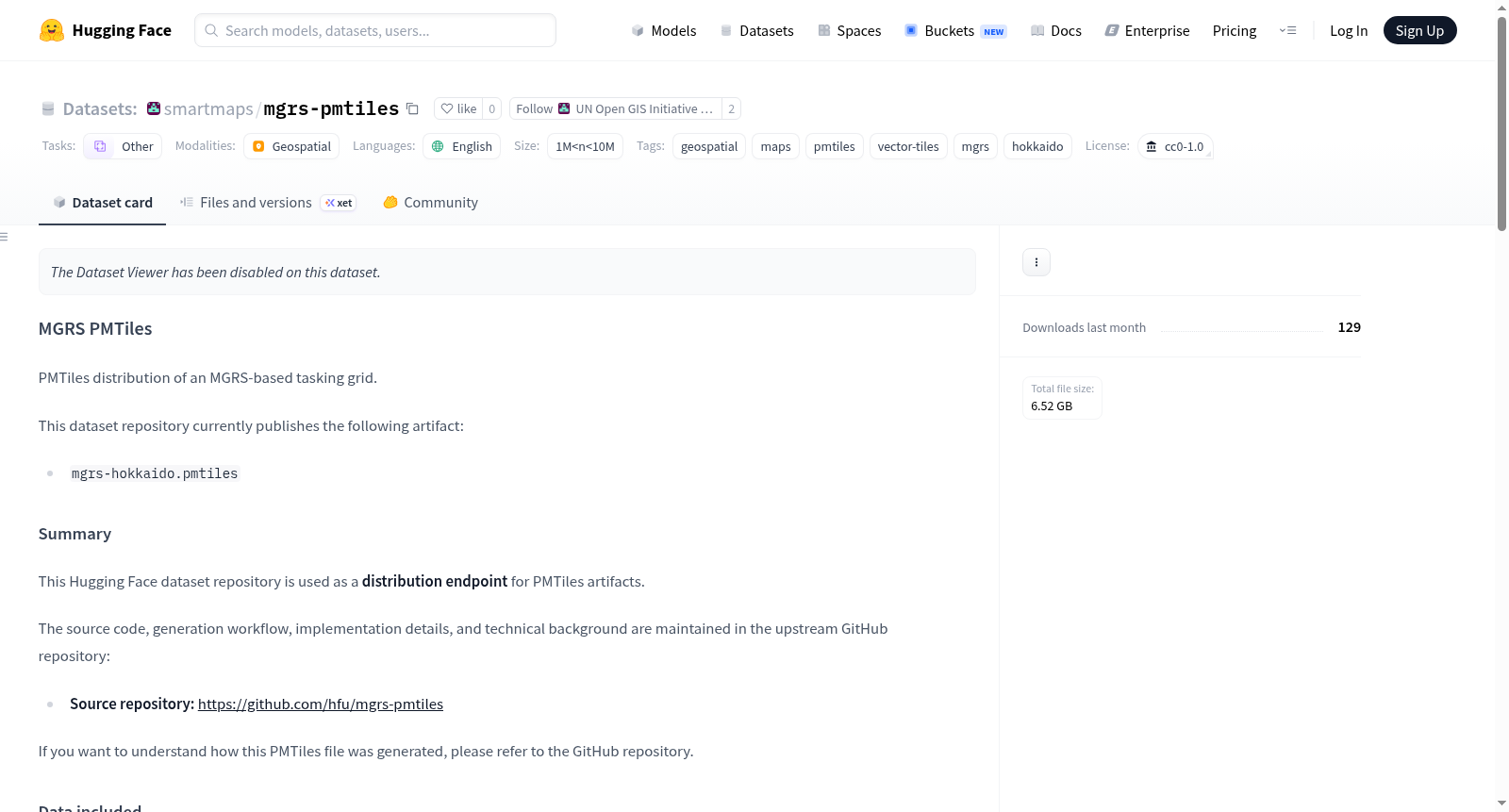Open the smartmaps organization link
1509x812 pixels.
[208, 109]
